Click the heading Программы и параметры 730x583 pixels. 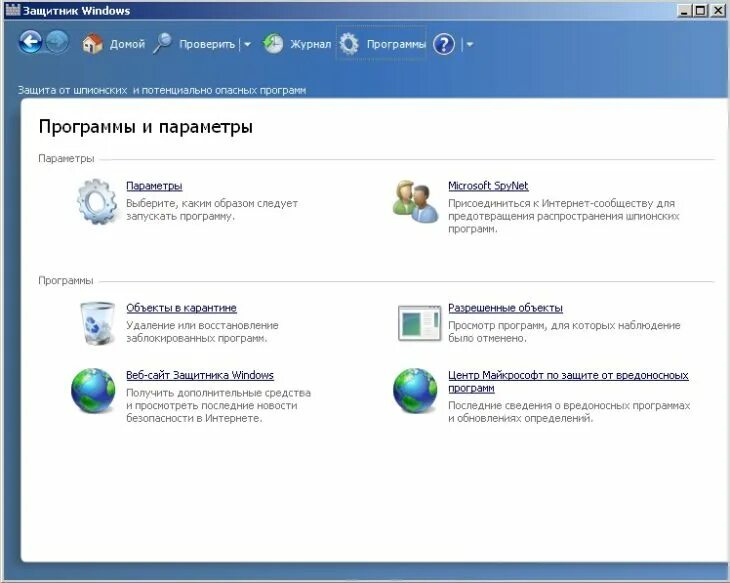pyautogui.click(x=146, y=127)
